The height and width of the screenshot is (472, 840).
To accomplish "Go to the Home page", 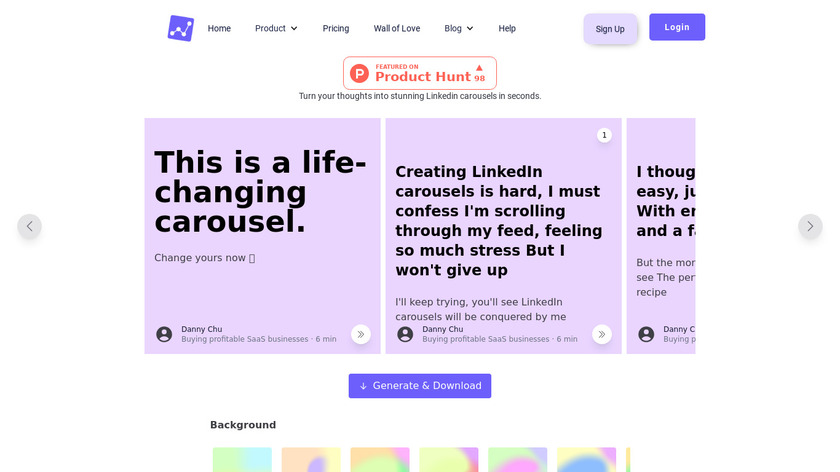I will point(219,28).
